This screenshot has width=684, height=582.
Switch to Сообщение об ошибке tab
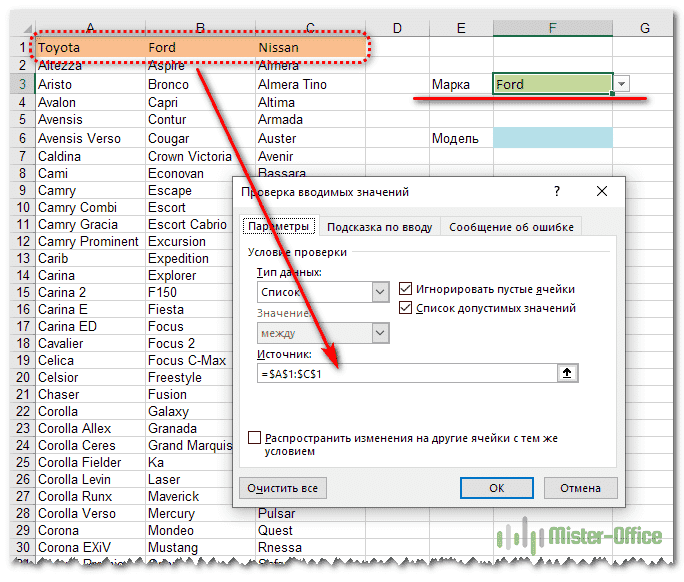click(x=511, y=227)
